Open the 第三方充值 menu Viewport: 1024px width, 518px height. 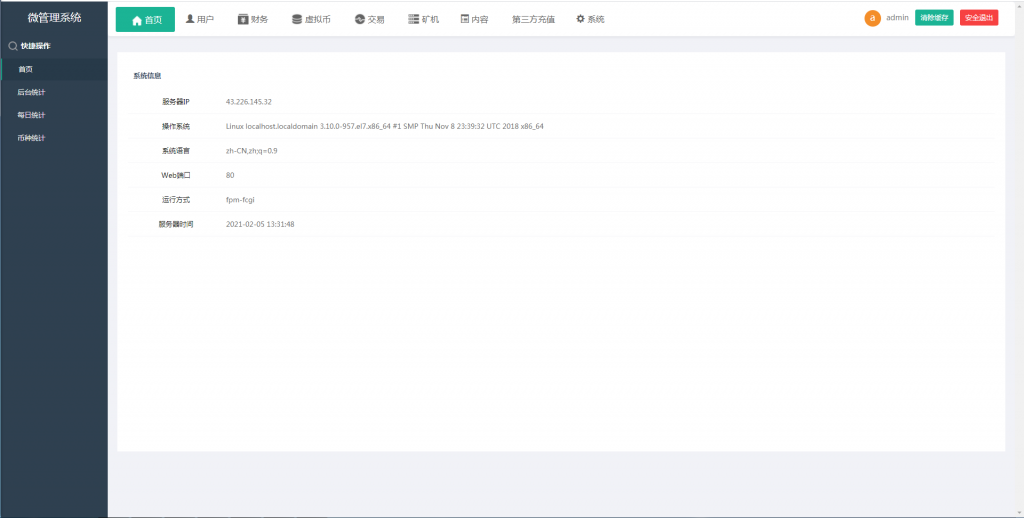click(x=533, y=19)
